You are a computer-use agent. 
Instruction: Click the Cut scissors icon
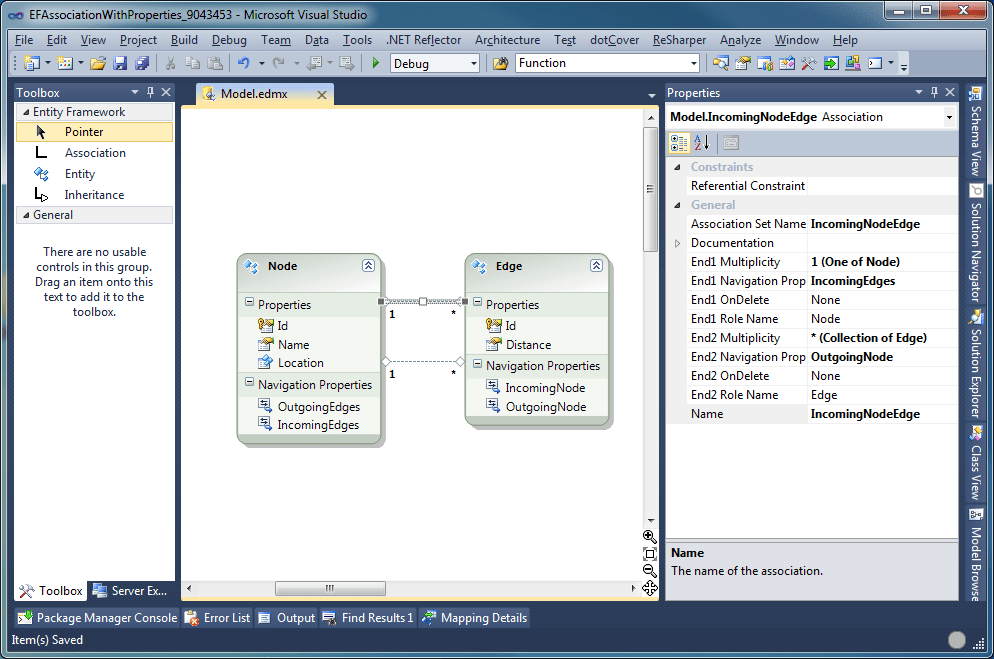[x=170, y=63]
